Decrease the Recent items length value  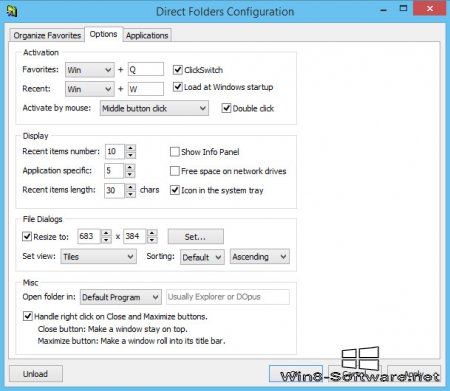coord(131,194)
